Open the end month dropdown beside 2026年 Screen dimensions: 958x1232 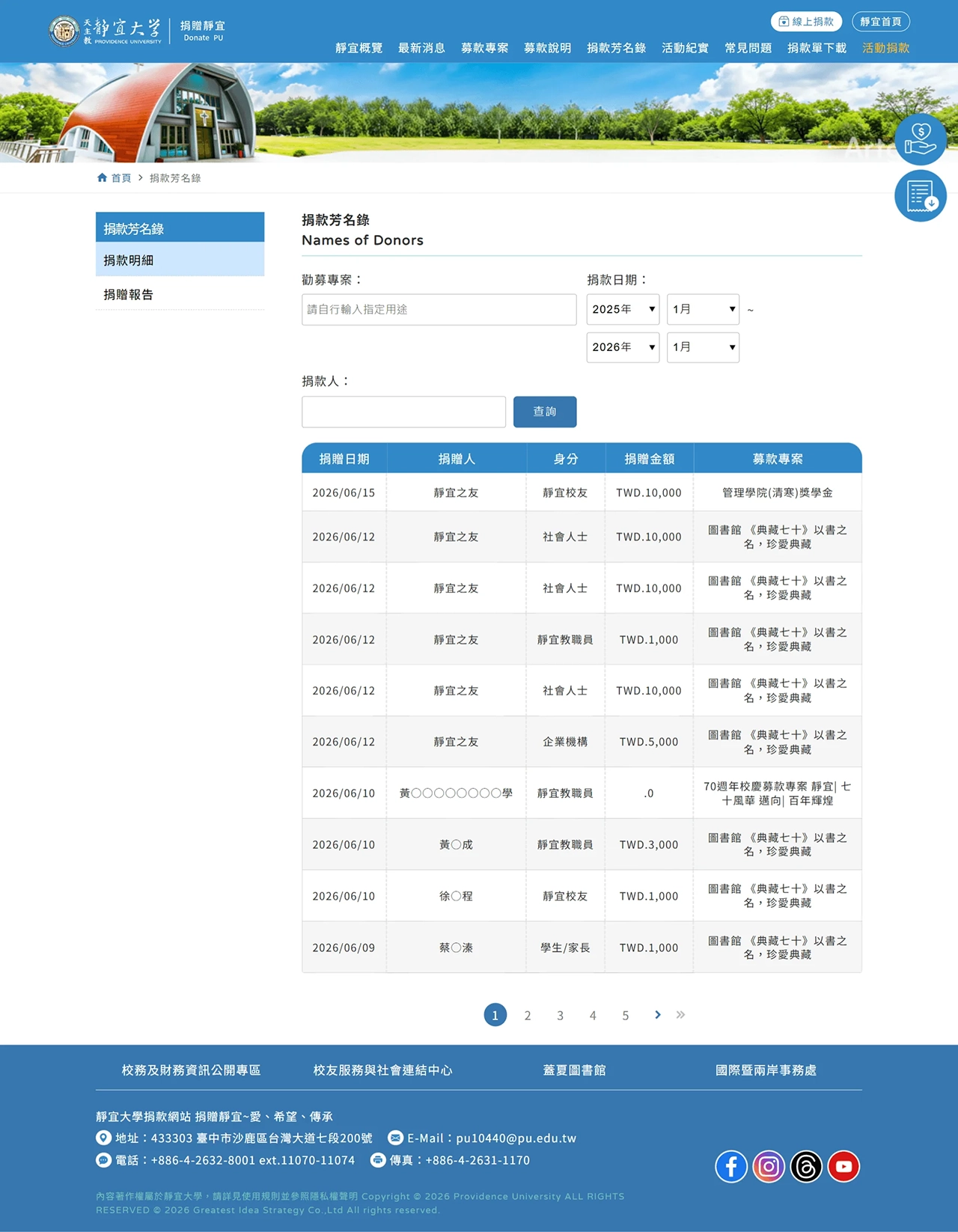703,347
